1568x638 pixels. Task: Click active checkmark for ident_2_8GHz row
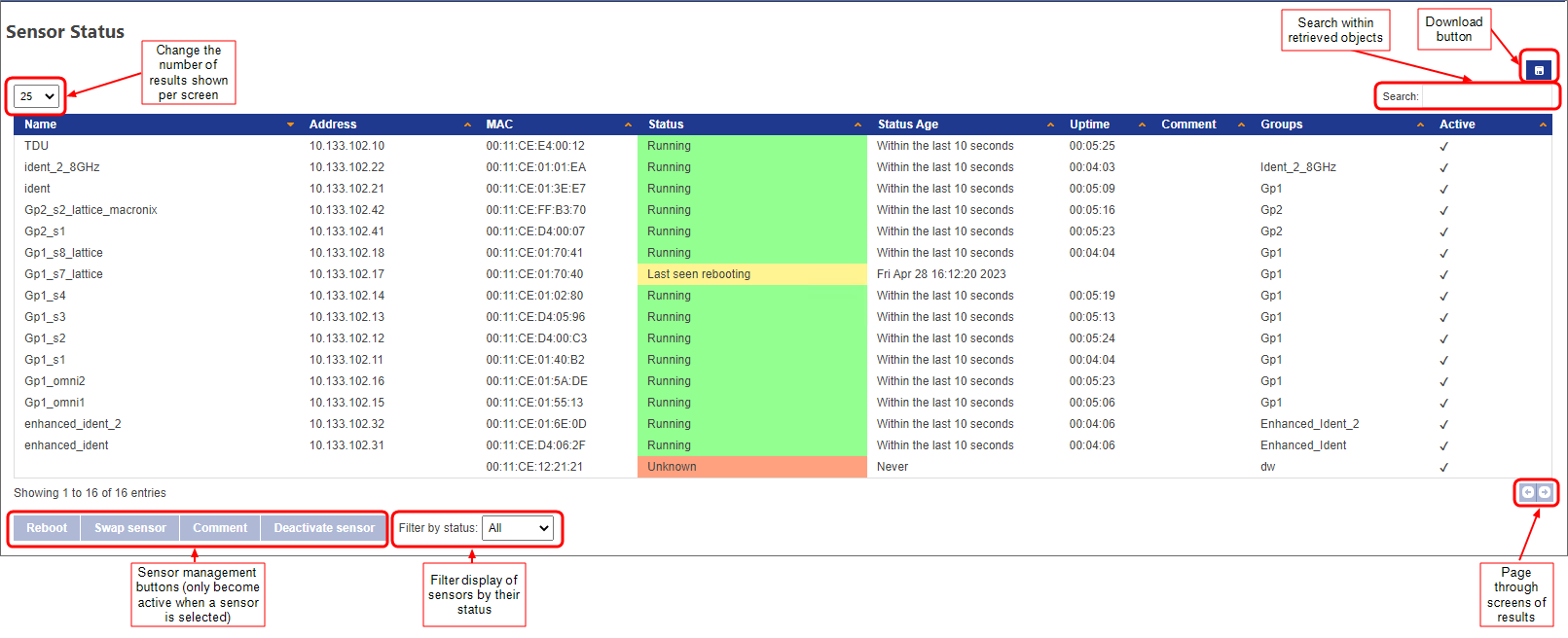point(1443,168)
